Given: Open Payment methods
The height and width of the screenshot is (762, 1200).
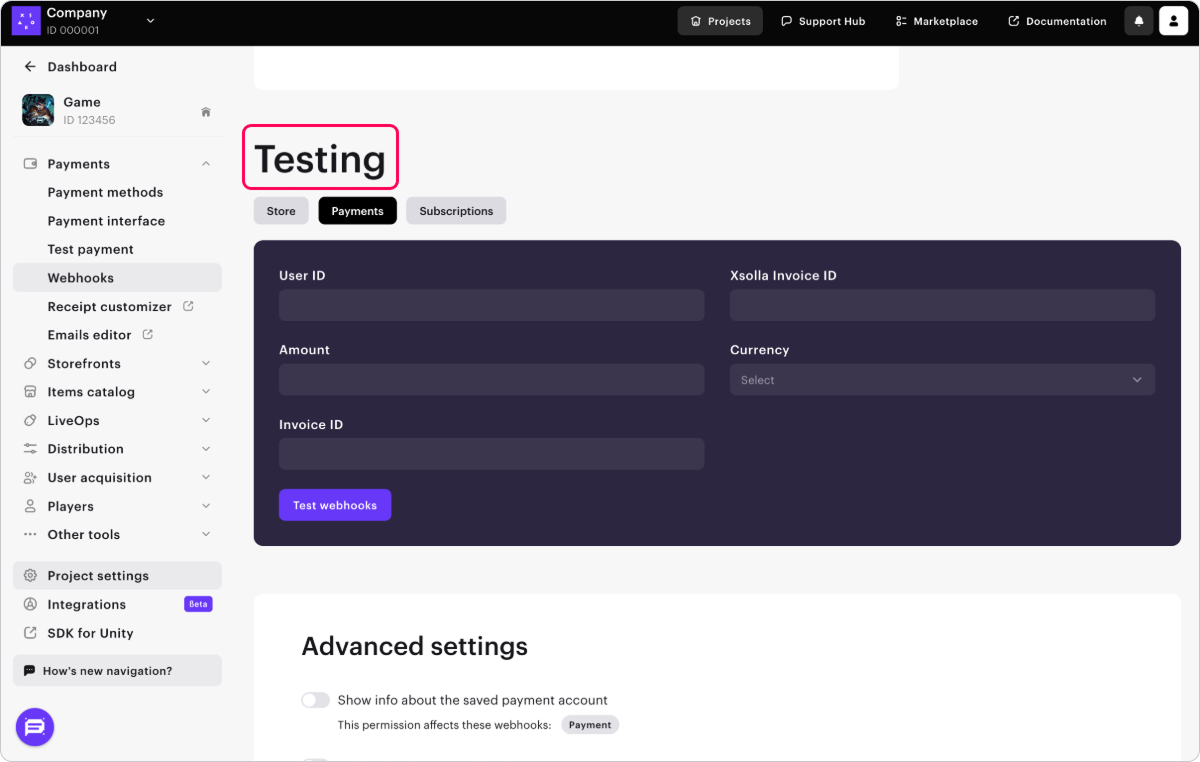Looking at the screenshot, I should (105, 192).
